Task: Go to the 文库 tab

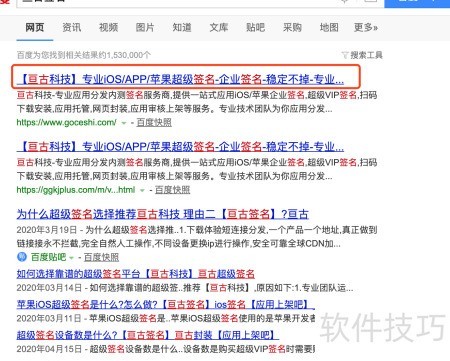Action: [x=219, y=27]
